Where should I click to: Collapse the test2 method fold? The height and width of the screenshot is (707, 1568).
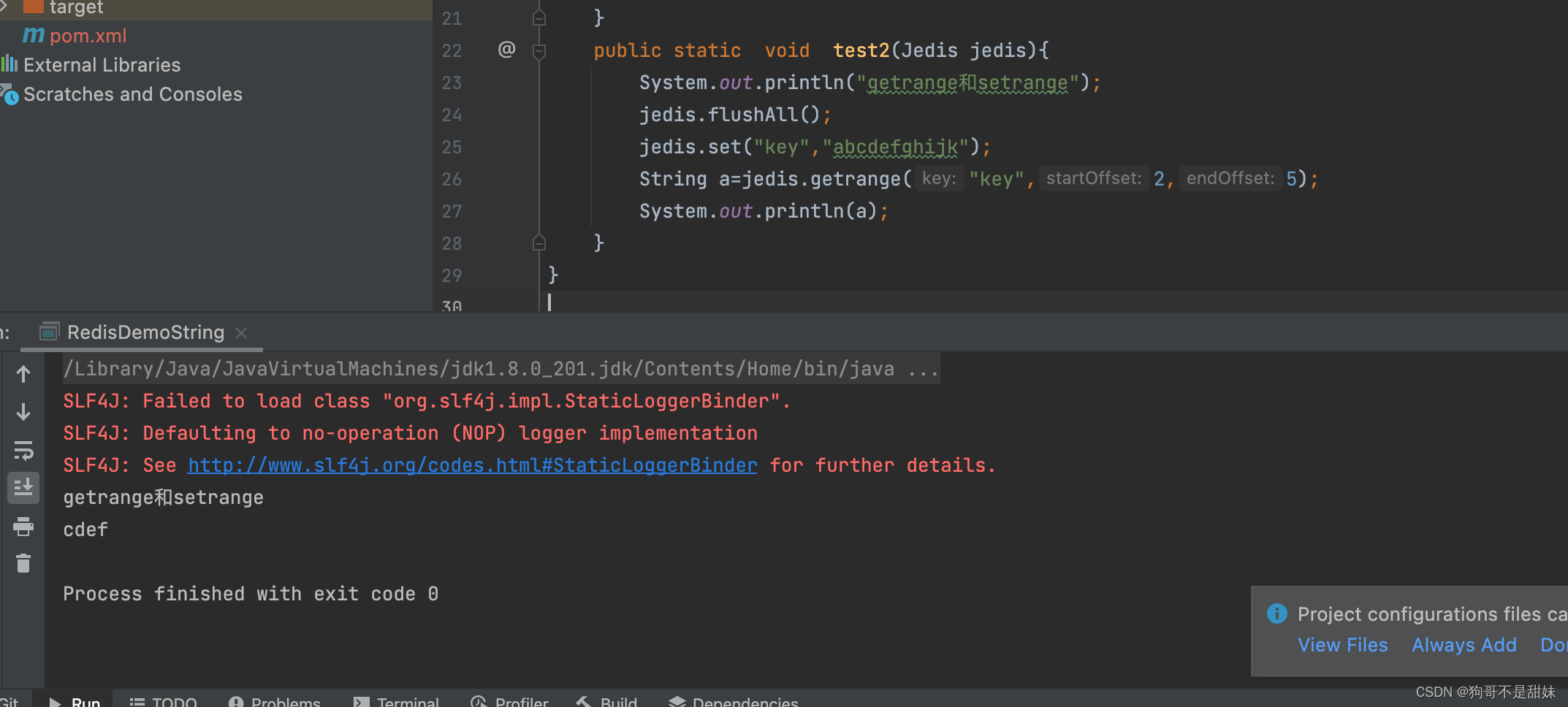pyautogui.click(x=539, y=51)
